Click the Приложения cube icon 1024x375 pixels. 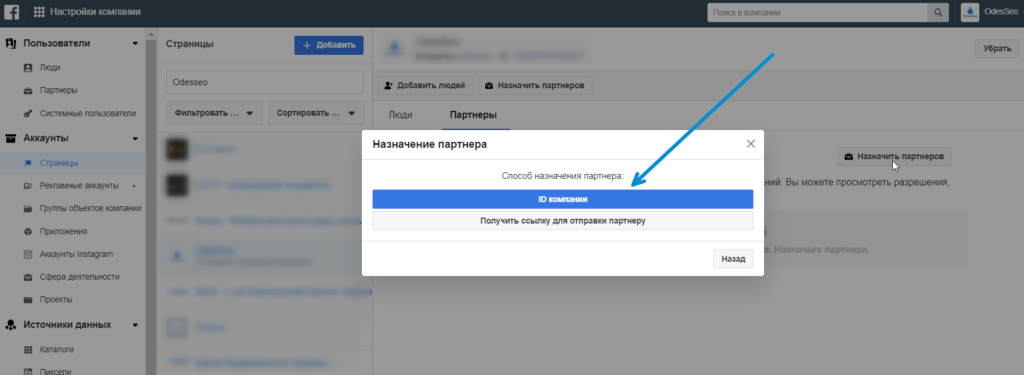(27, 231)
